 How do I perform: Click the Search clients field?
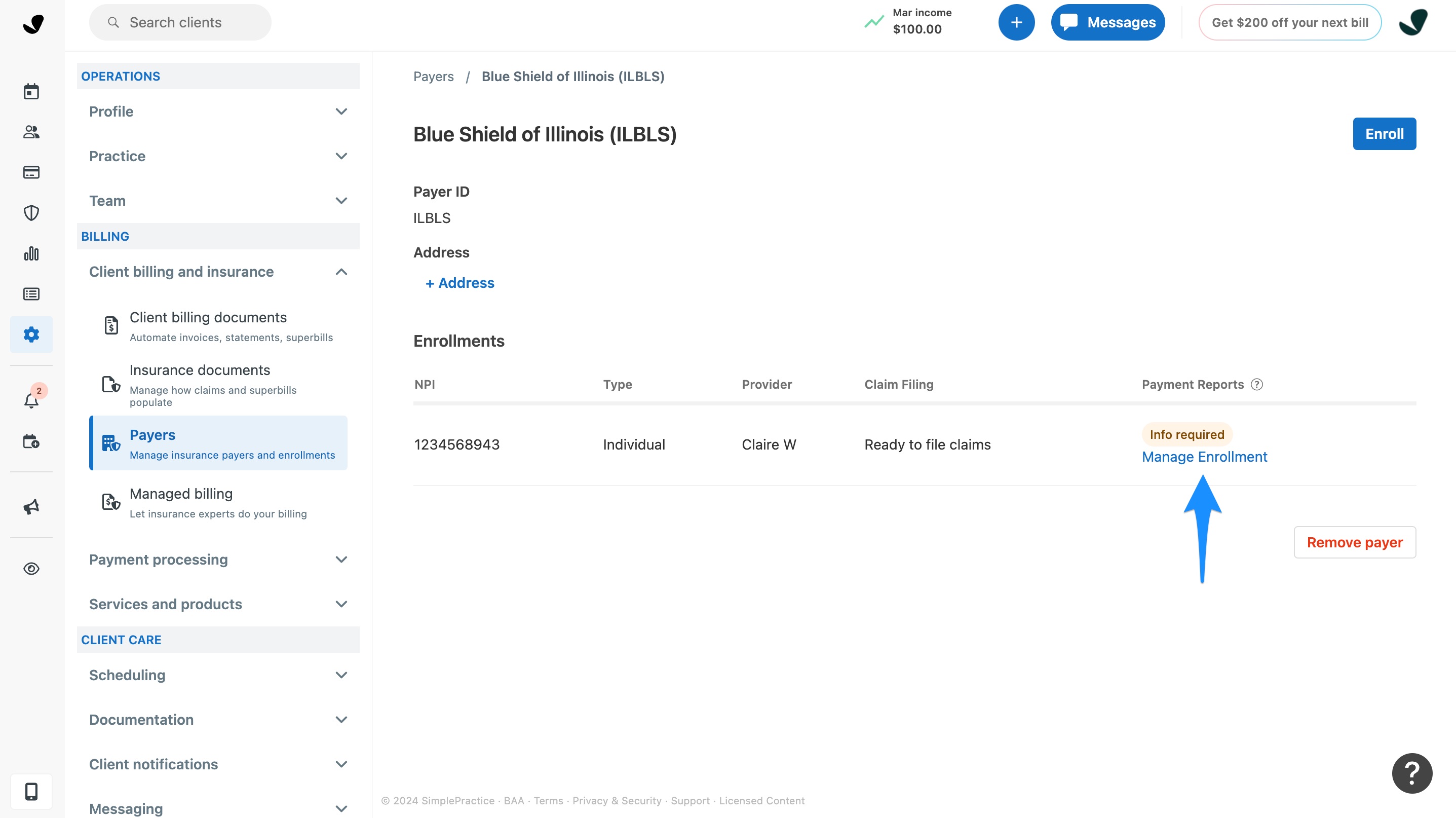pos(180,22)
